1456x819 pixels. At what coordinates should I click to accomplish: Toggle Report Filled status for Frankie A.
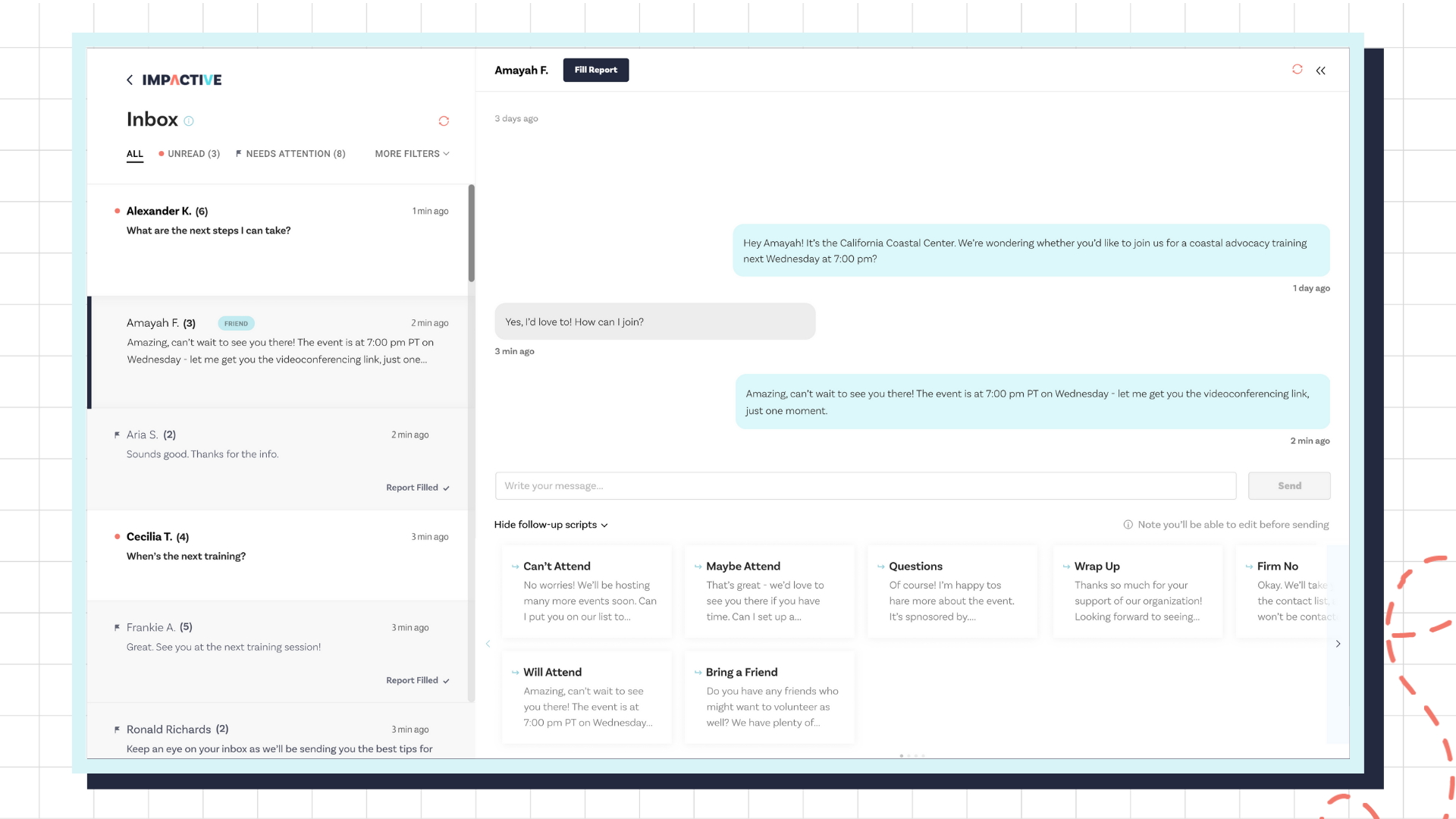click(416, 680)
